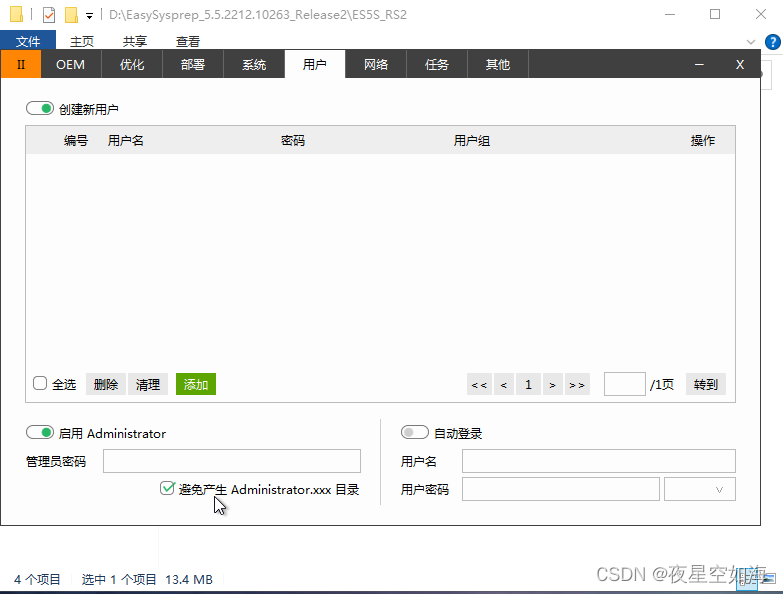The image size is (783, 594).
Task: Click the 4 个项目 status text
Action: [x=37, y=579]
